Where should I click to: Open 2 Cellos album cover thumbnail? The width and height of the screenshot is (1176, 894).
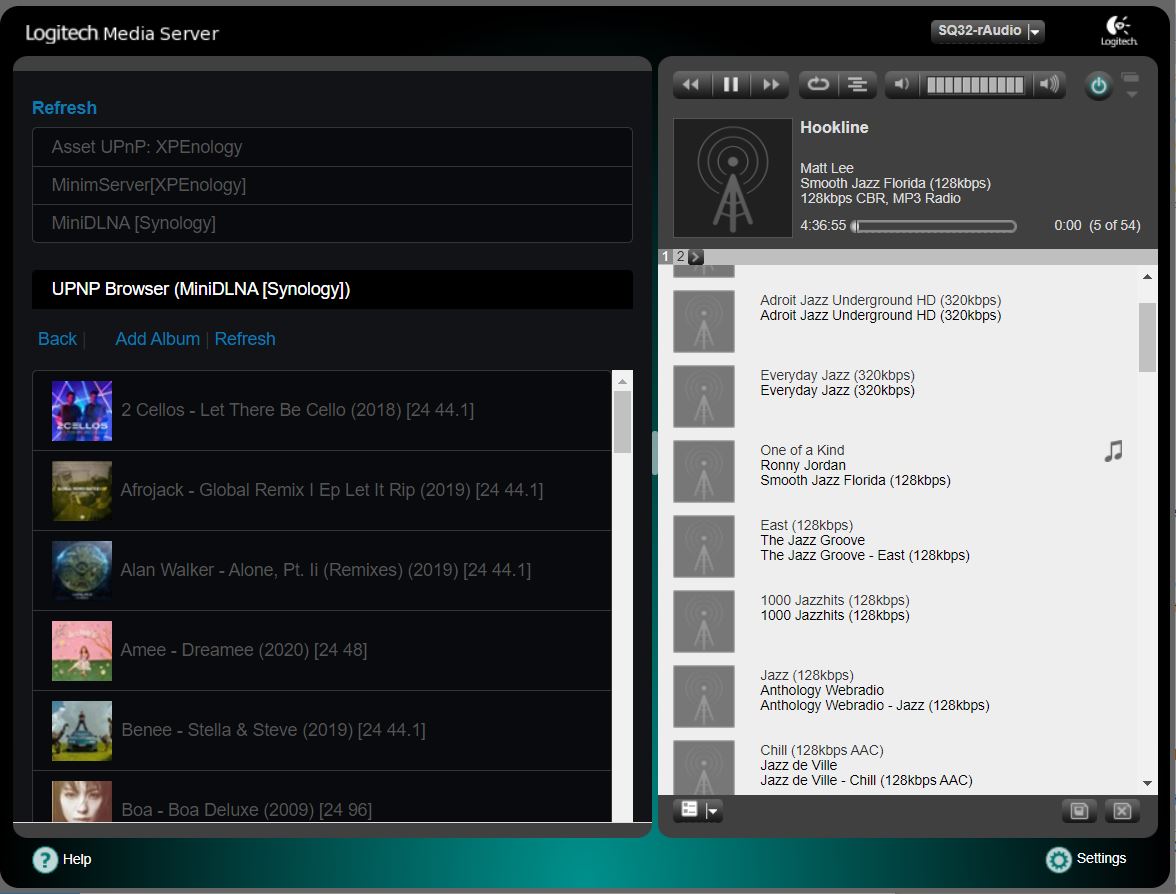[x=82, y=411]
